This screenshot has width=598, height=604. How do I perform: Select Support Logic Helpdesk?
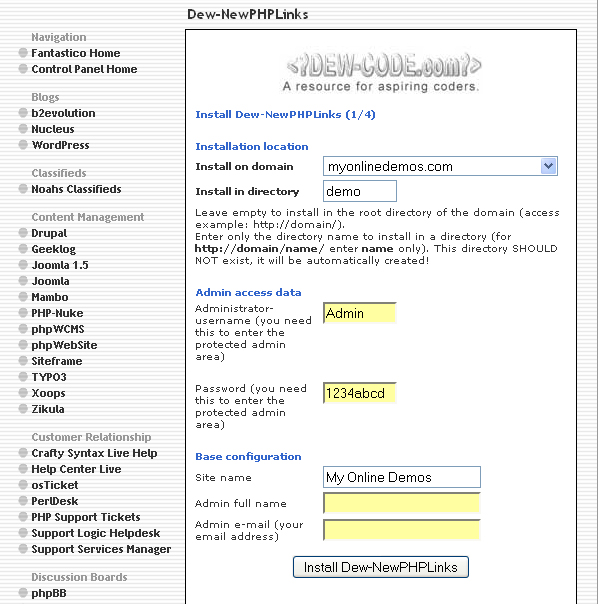coord(96,533)
